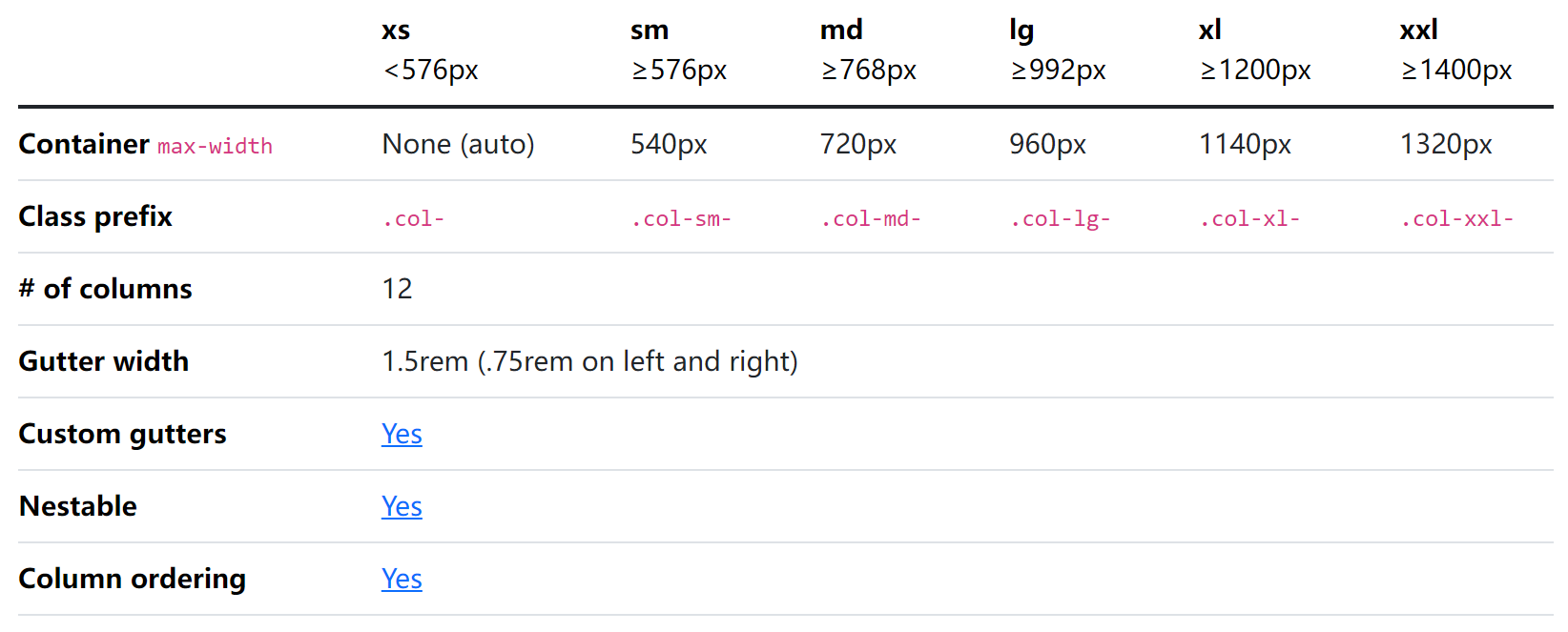The height and width of the screenshot is (632, 1568).
Task: Select the .col-xl- class prefix code
Action: pos(1249,219)
